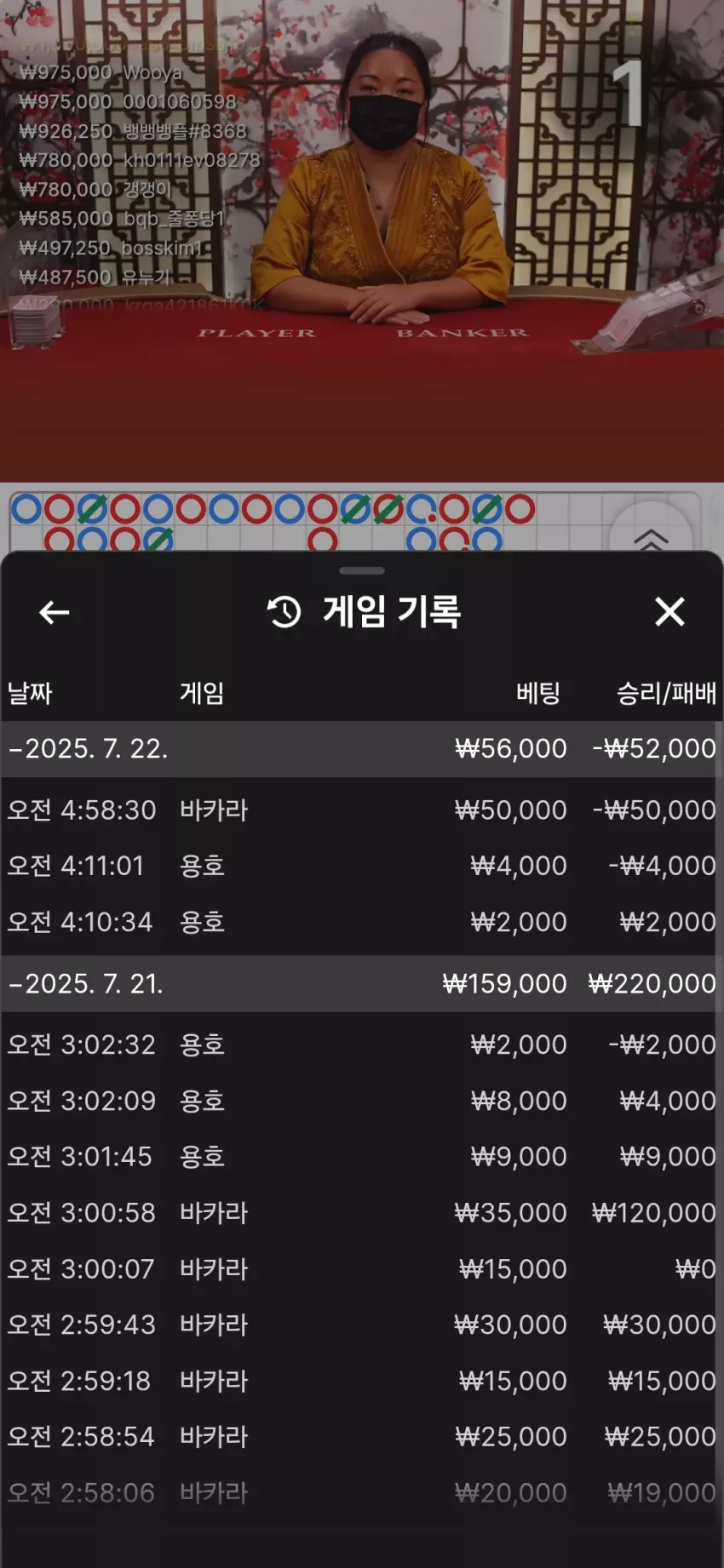724x1568 pixels.
Task: Collapse the 2025. 7. 22. date group
Action: pyautogui.click(x=362, y=749)
